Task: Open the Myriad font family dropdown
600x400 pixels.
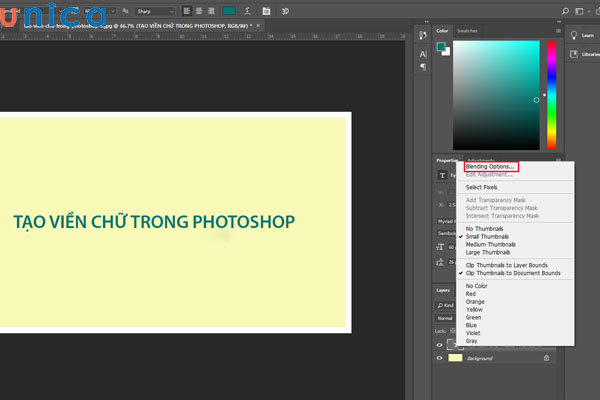Action: (447, 221)
